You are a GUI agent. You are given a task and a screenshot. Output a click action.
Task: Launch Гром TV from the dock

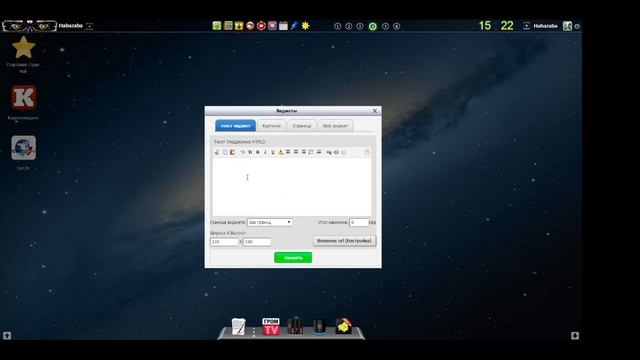pos(271,327)
